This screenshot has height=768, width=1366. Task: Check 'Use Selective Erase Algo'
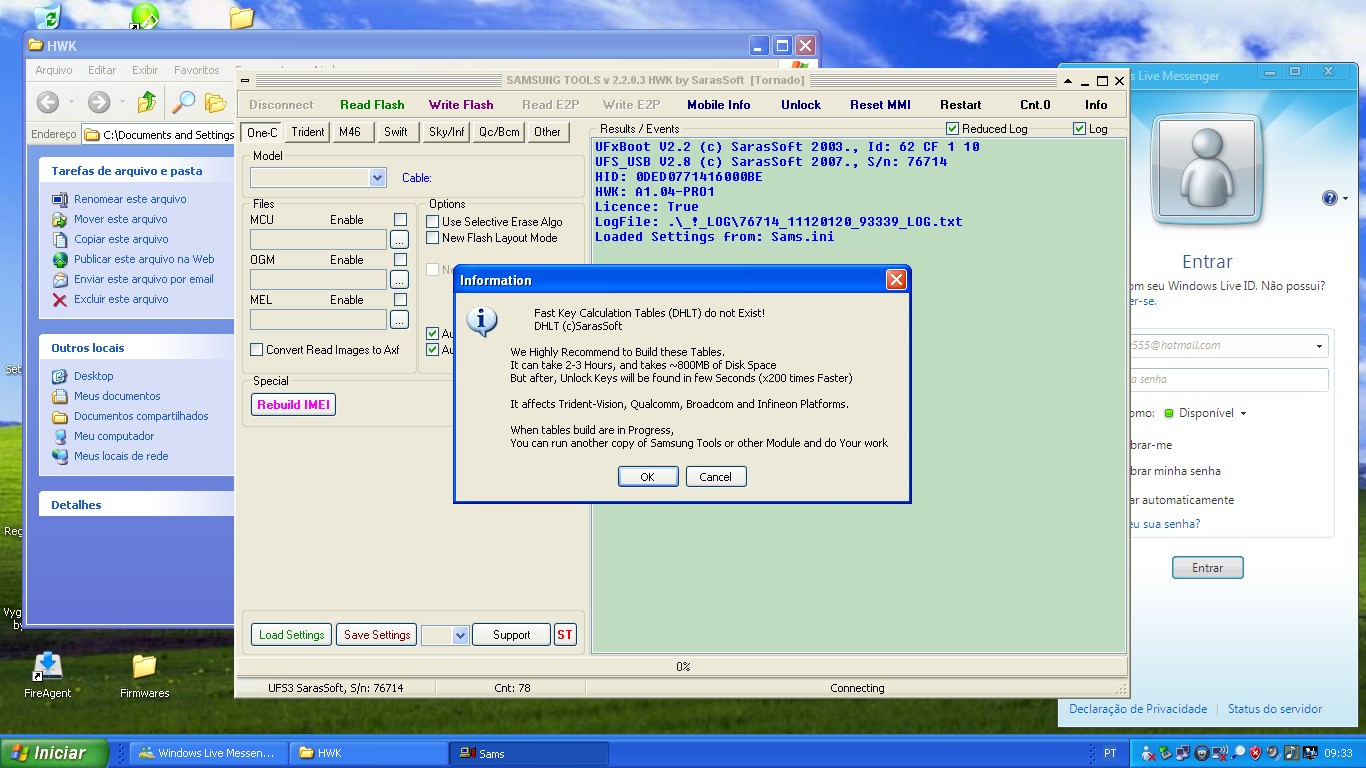[433, 222]
